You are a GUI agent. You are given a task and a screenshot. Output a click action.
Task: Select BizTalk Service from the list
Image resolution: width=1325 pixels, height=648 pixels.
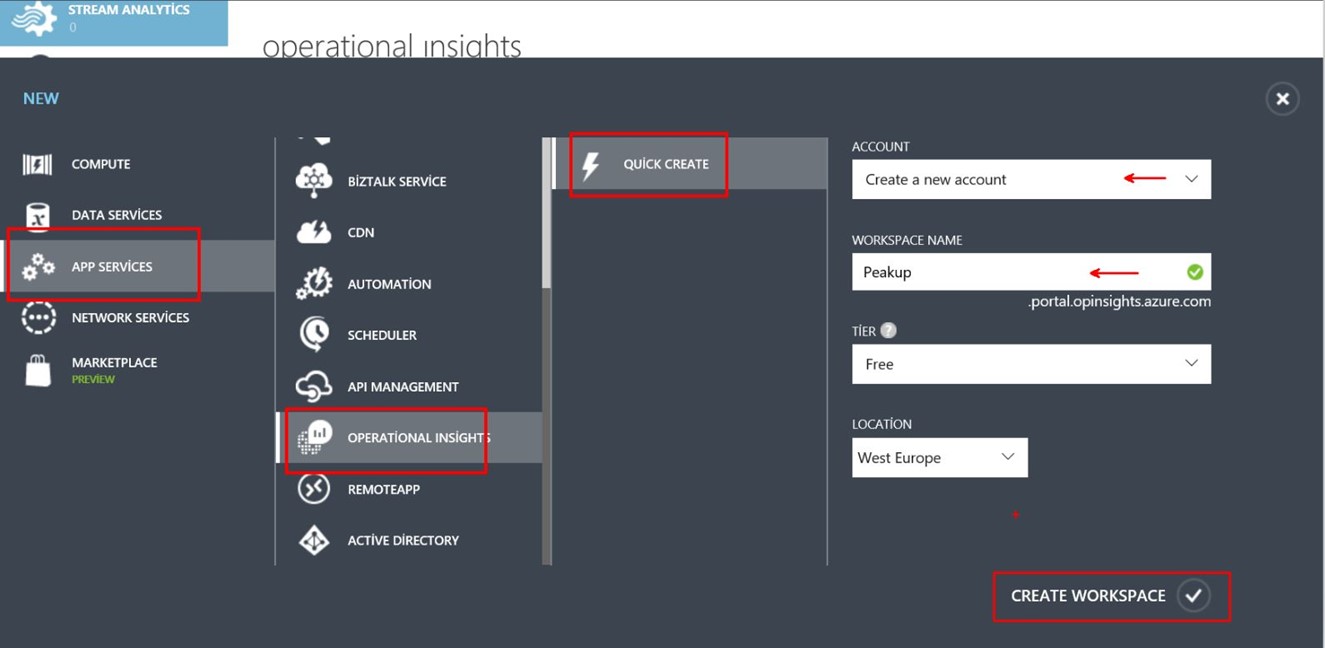point(409,181)
